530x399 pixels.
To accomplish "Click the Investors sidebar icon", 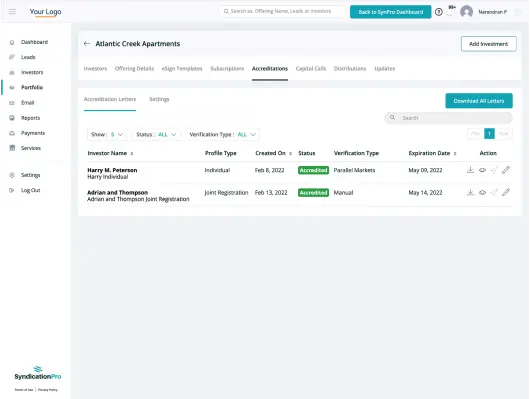I will click(12, 72).
